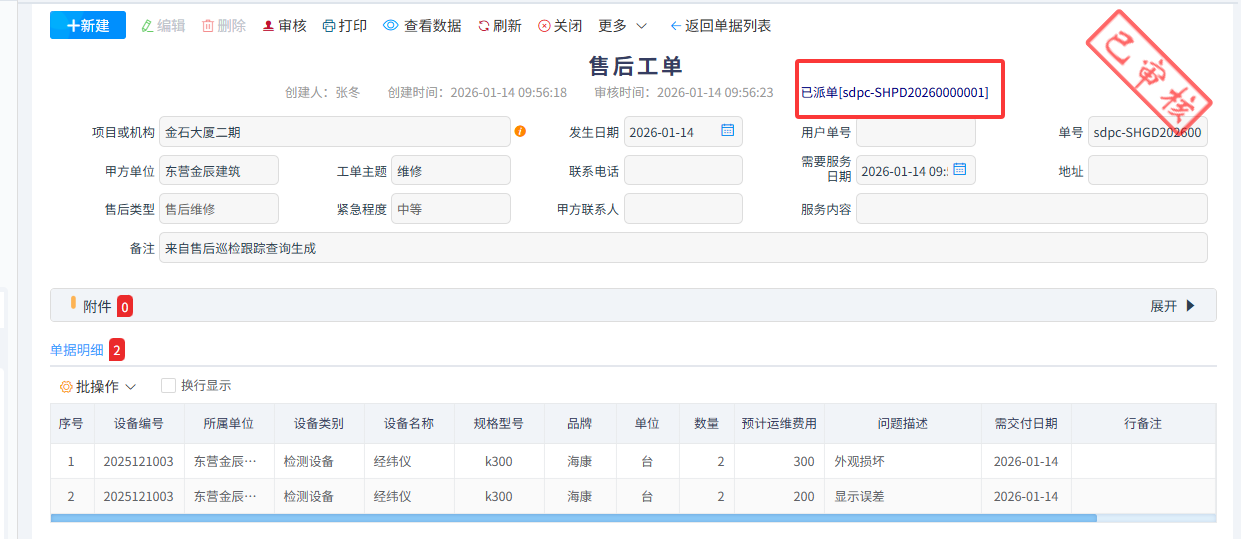Click the Refresh (刷新) icon
1241x539 pixels.
coord(484,26)
